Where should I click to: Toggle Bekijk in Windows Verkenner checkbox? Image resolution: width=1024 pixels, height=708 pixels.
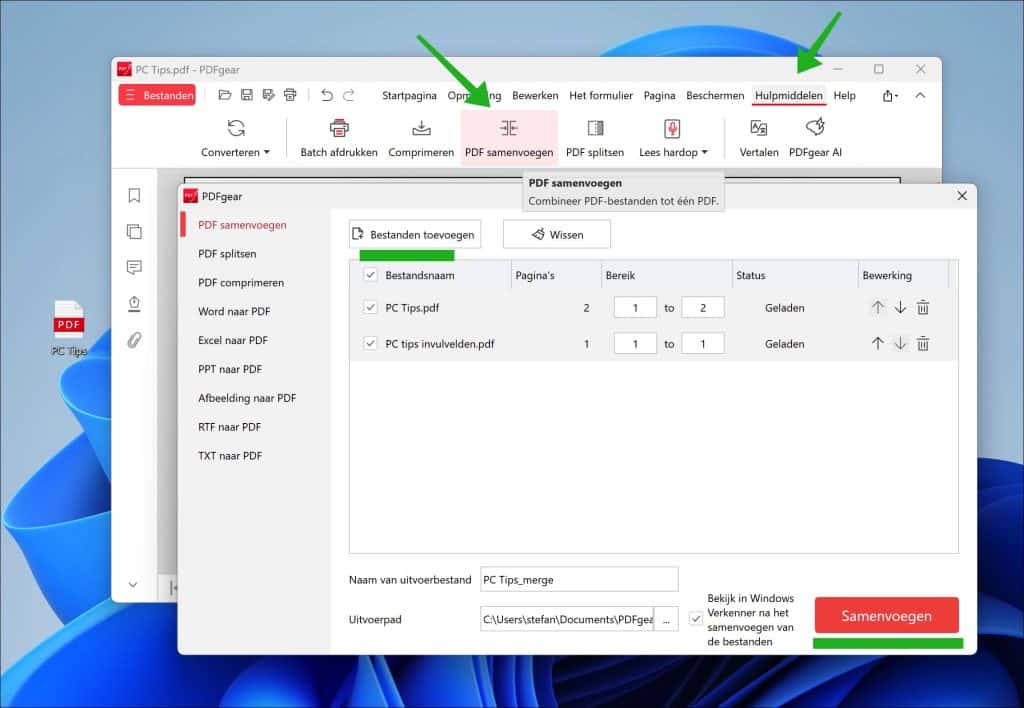(696, 618)
